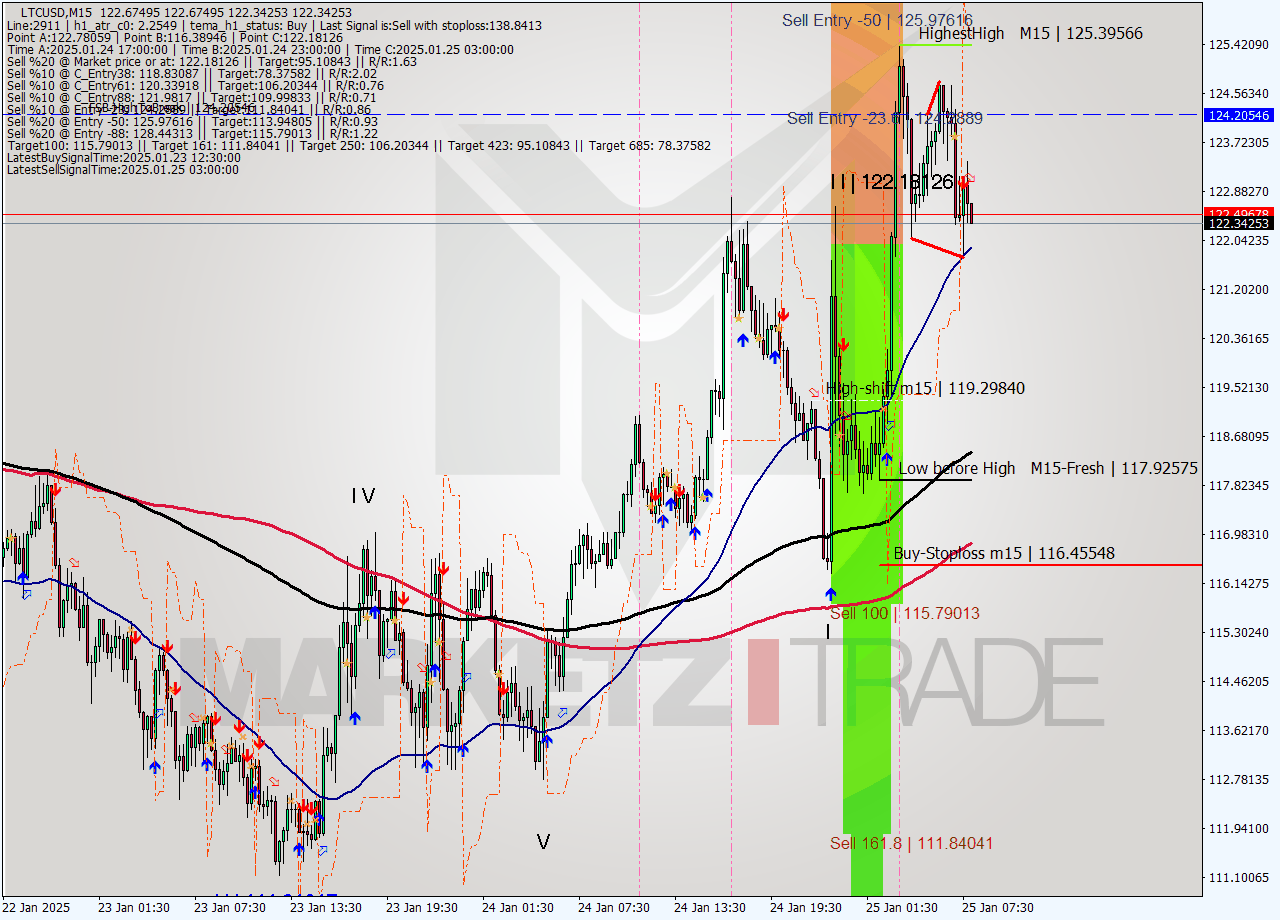Viewport: 1280px width, 920px height.
Task: Click the 114.46205 price axis value
Action: coord(1239,682)
